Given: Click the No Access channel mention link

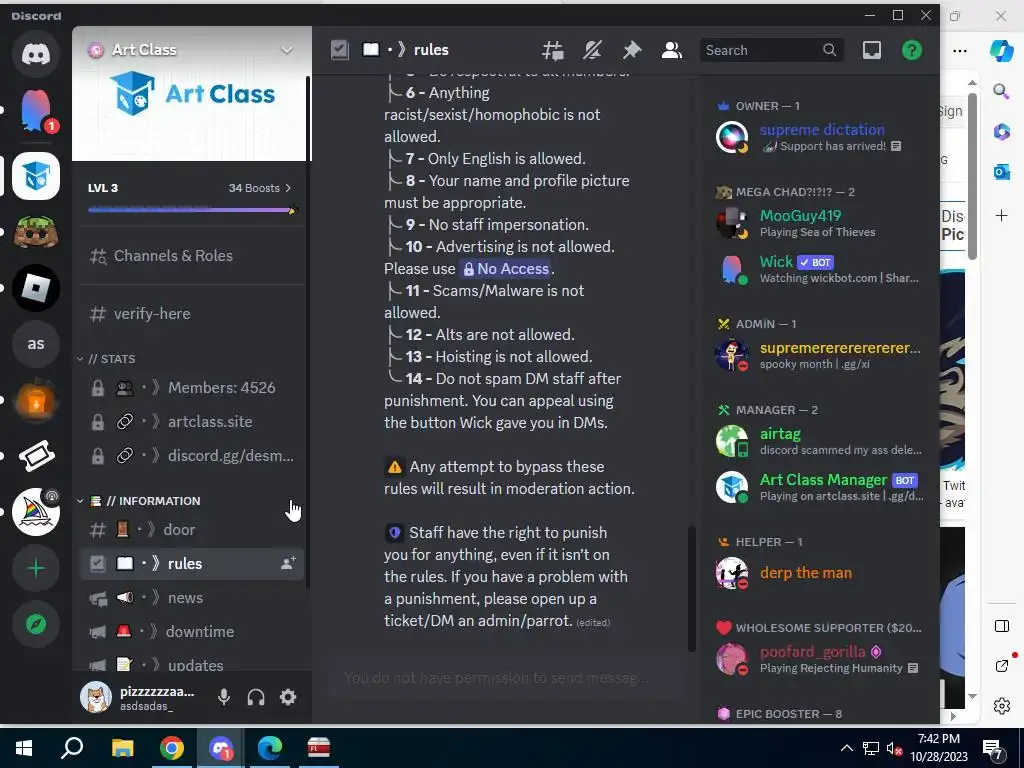Looking at the screenshot, I should (x=506, y=268).
